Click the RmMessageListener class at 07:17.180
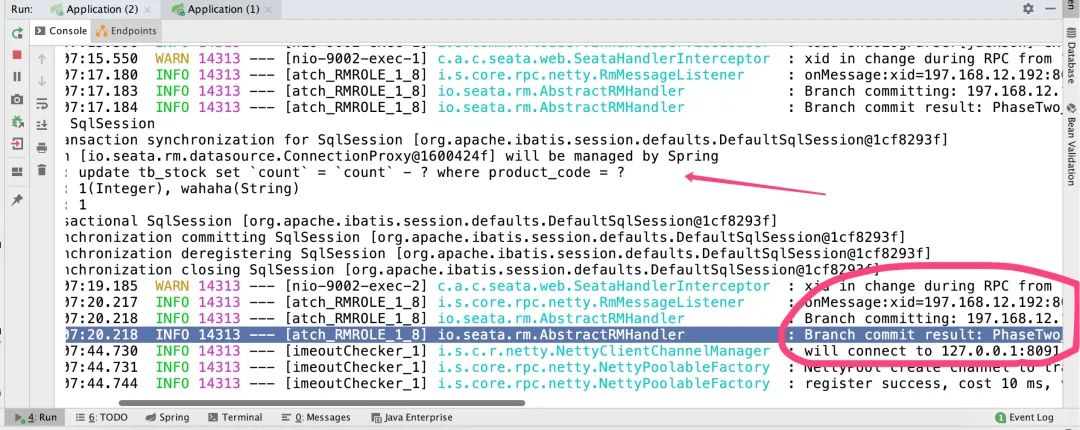The height and width of the screenshot is (430, 1080). pyautogui.click(x=590, y=75)
